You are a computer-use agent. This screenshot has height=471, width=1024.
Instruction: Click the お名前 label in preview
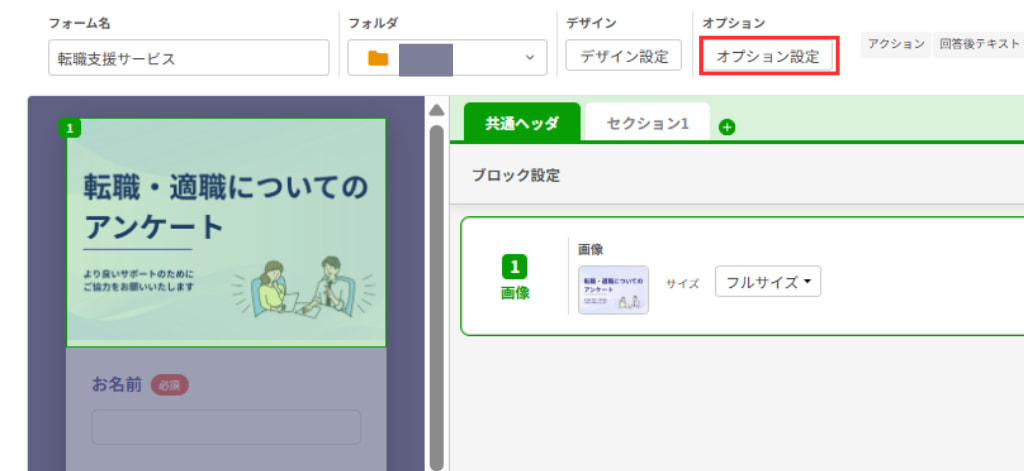[117, 385]
